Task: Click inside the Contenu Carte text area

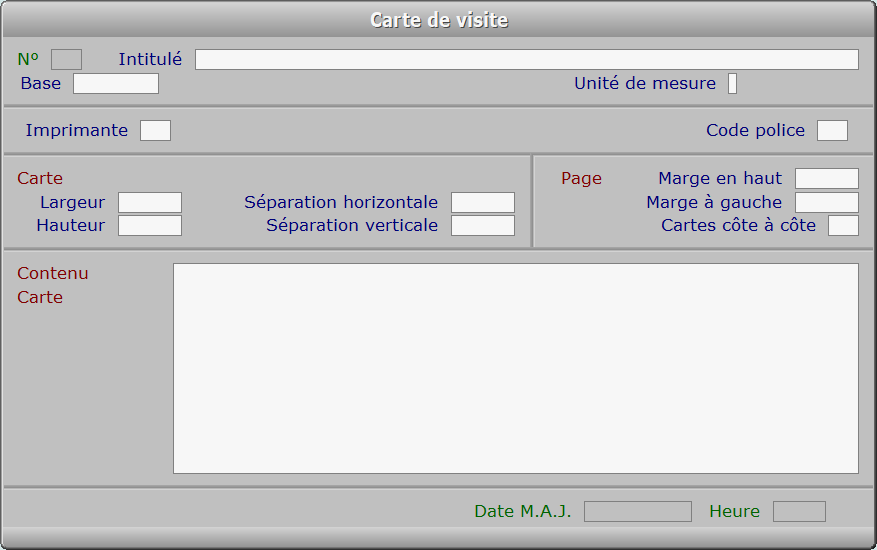Action: pyautogui.click(x=516, y=369)
